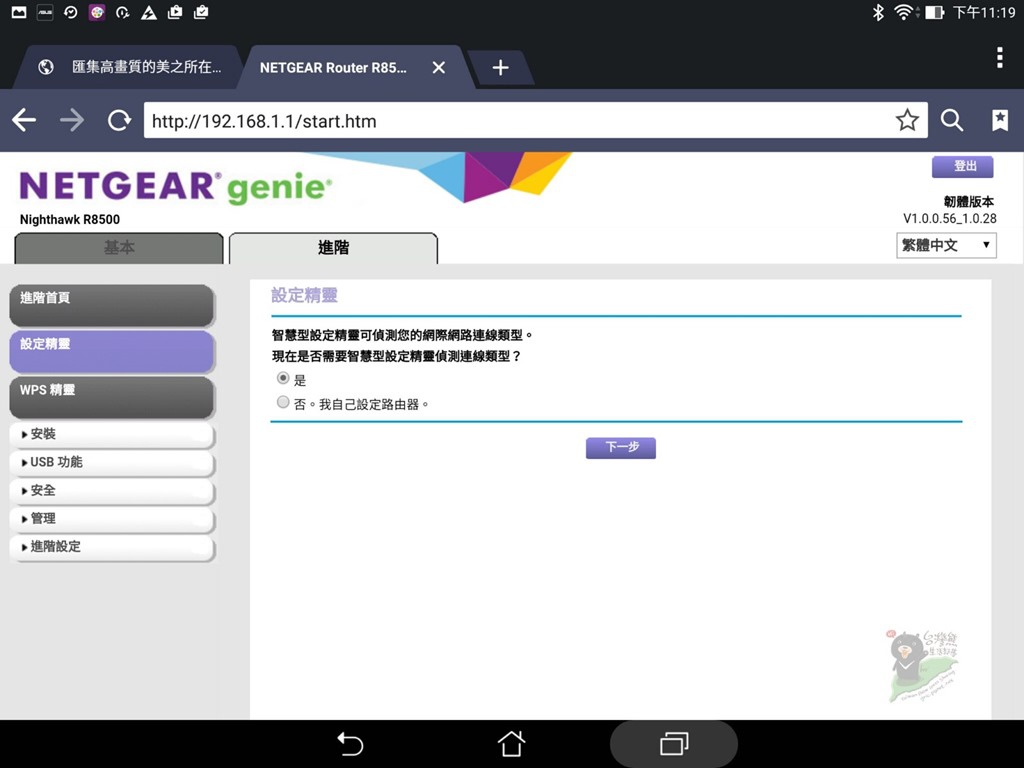
Task: Click the Nighthawk R8500 model text
Action: coord(70,219)
